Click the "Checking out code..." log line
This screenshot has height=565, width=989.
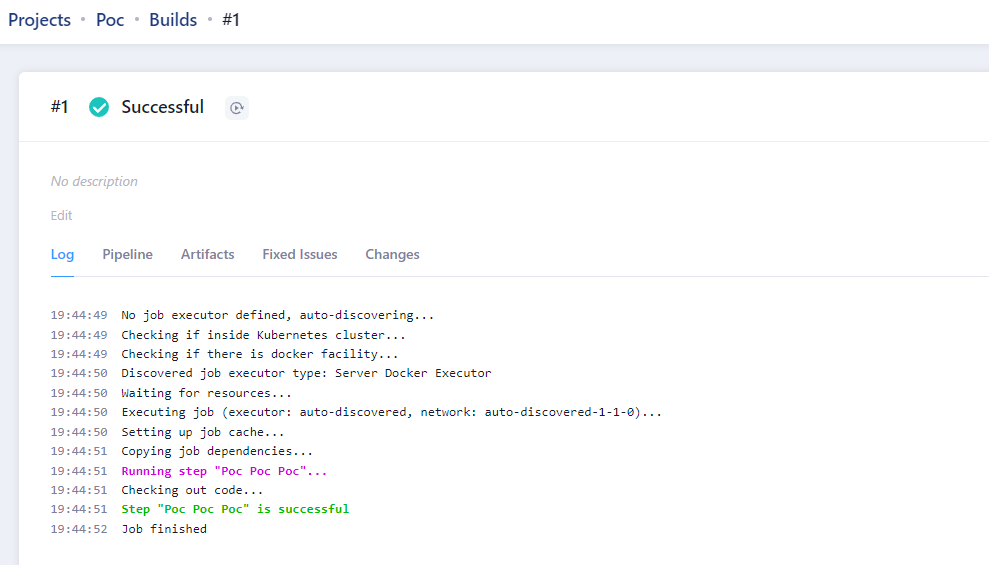coord(192,490)
